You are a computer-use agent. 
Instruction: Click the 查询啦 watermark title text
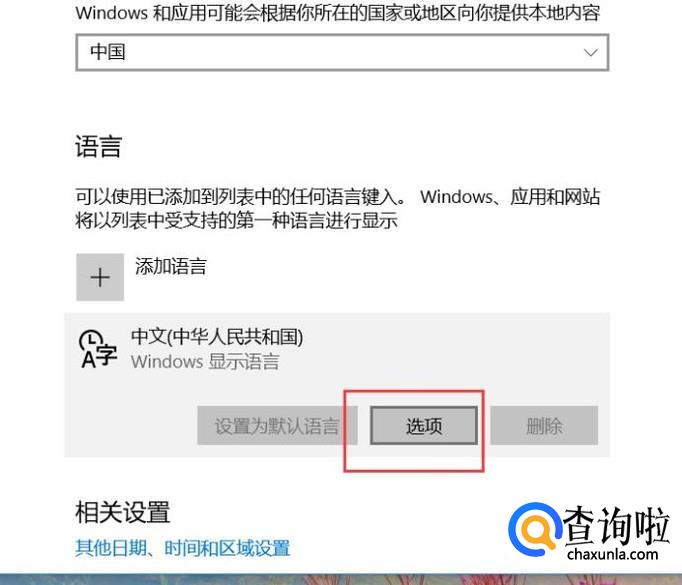click(616, 525)
